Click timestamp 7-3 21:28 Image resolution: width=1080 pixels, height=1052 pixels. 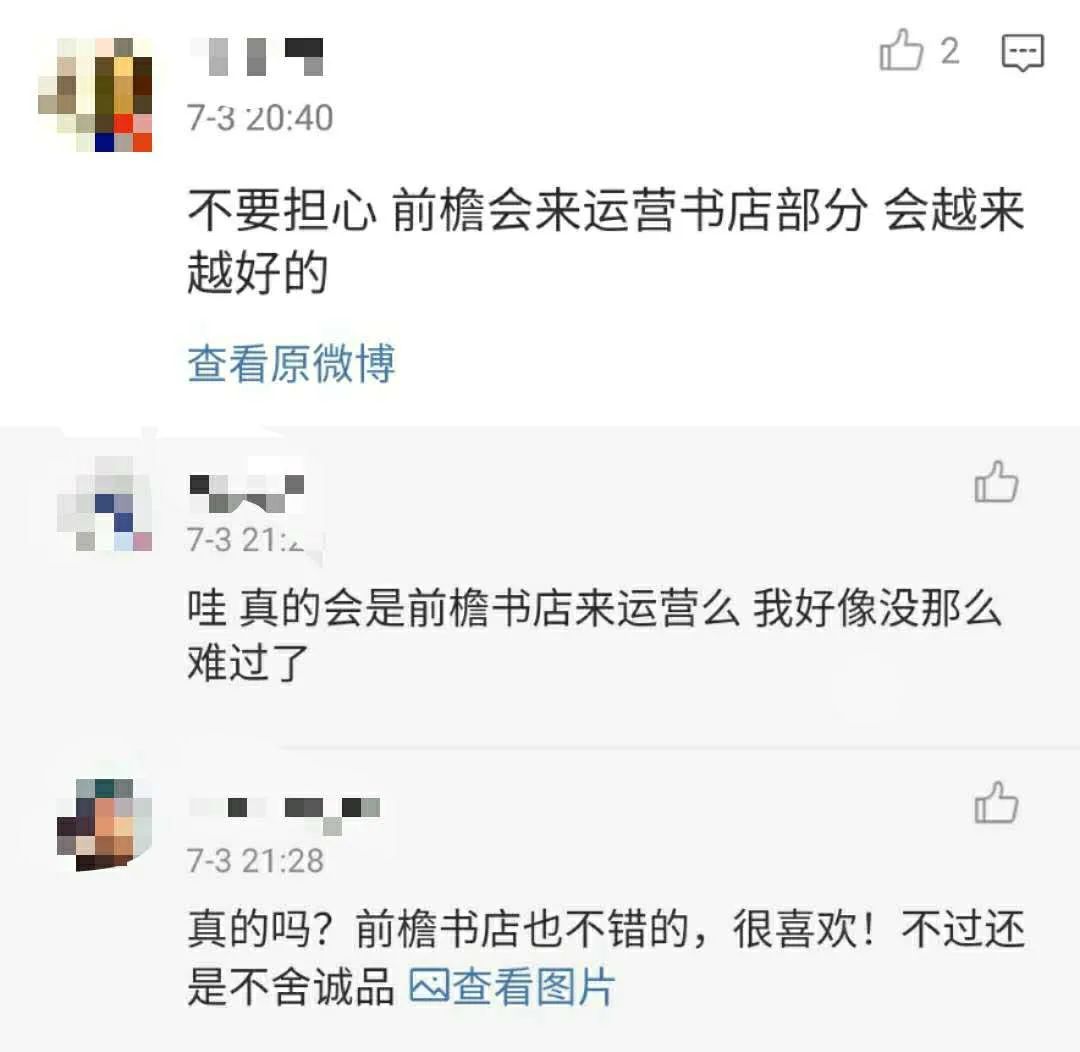point(256,861)
